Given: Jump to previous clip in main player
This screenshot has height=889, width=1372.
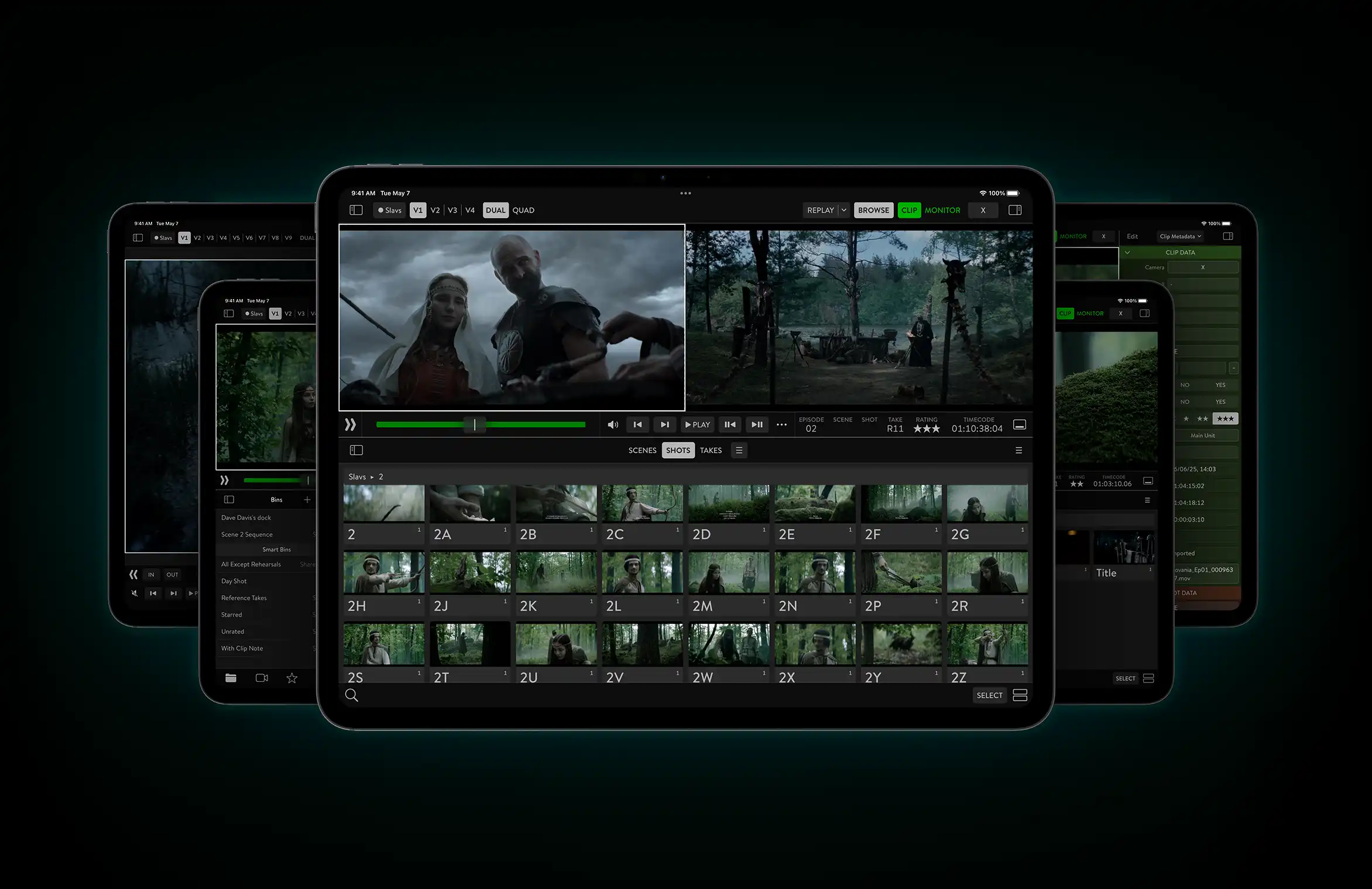Looking at the screenshot, I should (x=637, y=425).
